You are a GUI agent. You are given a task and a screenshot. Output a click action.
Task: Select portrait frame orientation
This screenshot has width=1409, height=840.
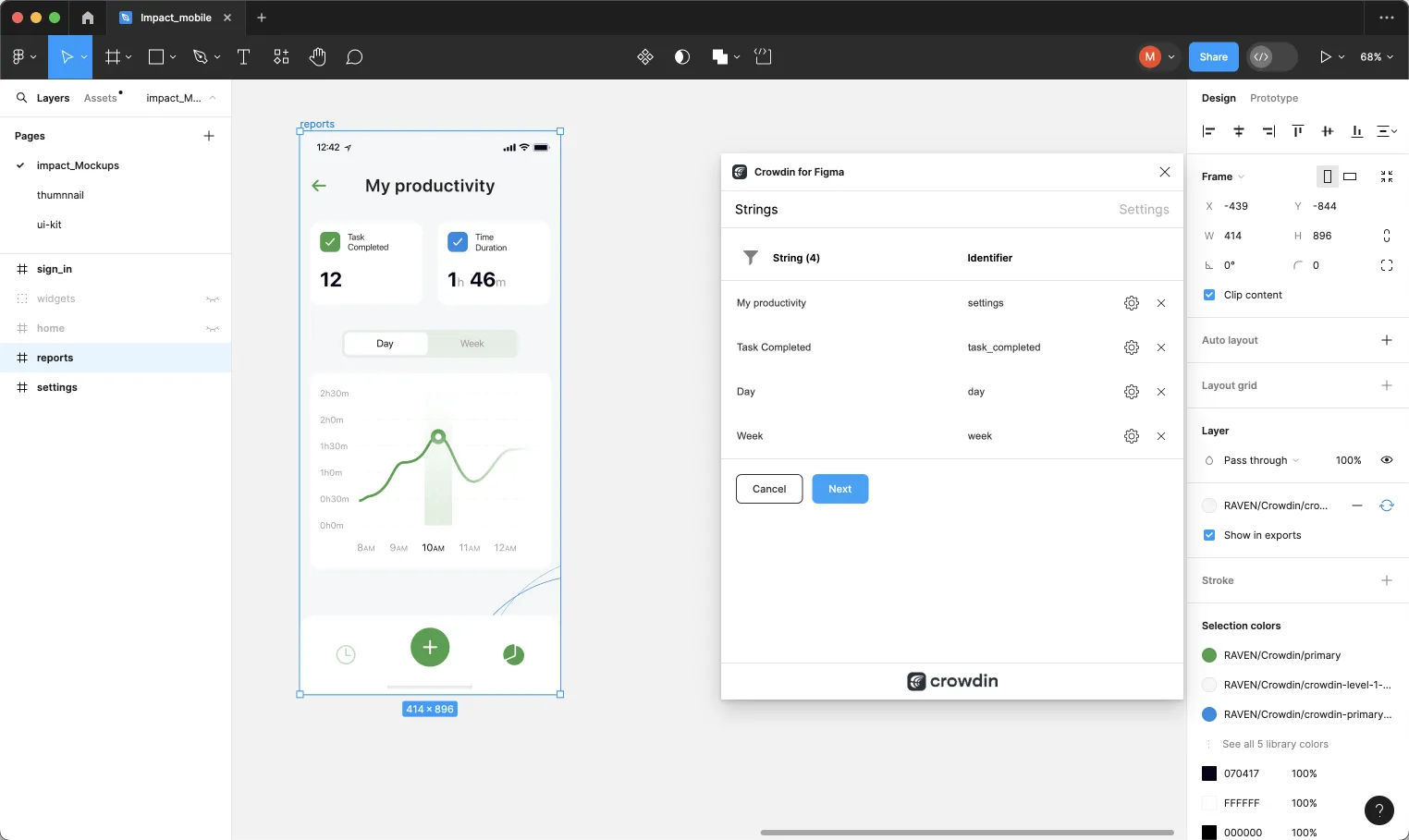coord(1328,177)
